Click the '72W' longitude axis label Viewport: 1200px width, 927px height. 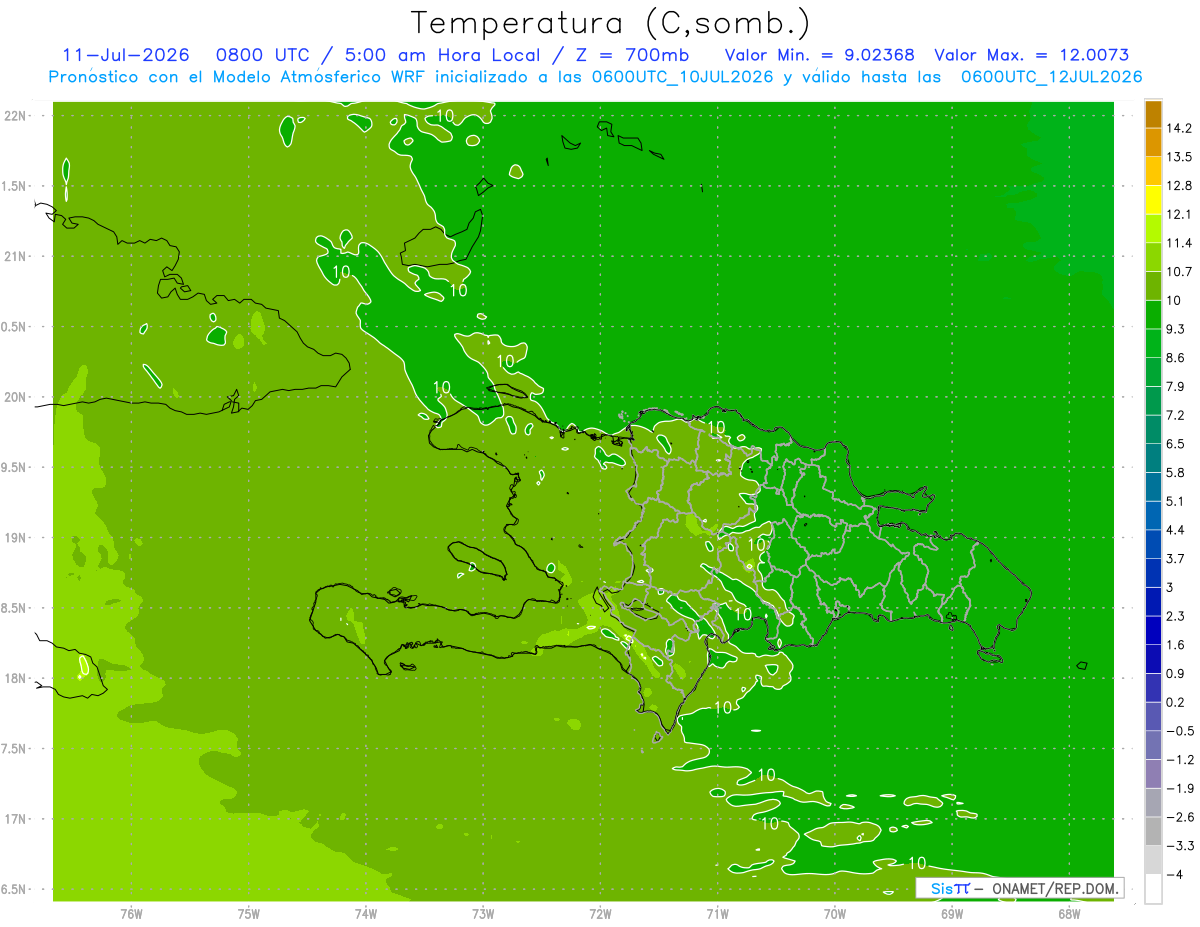(x=601, y=913)
